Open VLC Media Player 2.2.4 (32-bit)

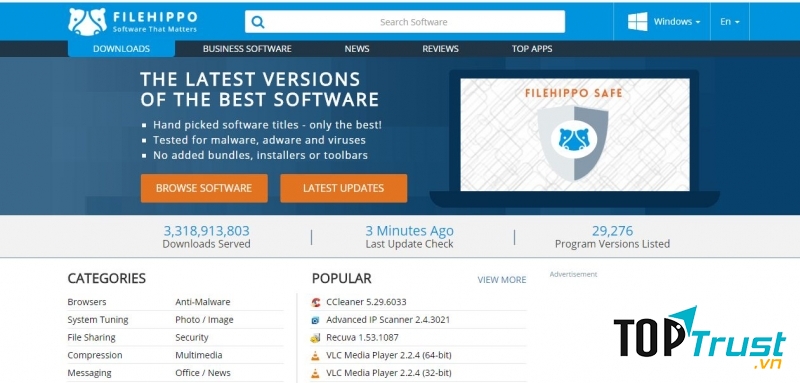(x=389, y=373)
